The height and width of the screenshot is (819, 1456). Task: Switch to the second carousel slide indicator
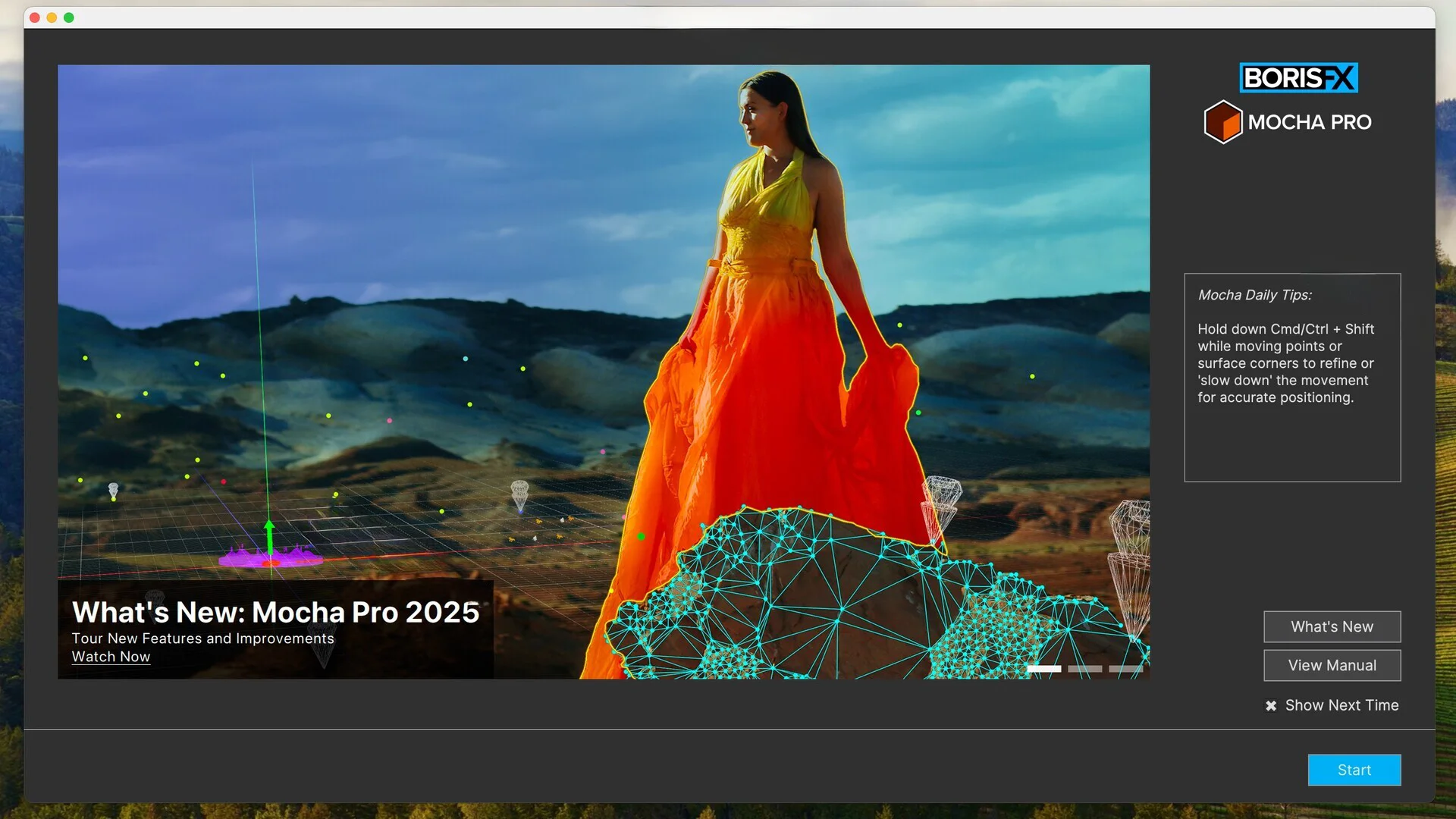1084,669
